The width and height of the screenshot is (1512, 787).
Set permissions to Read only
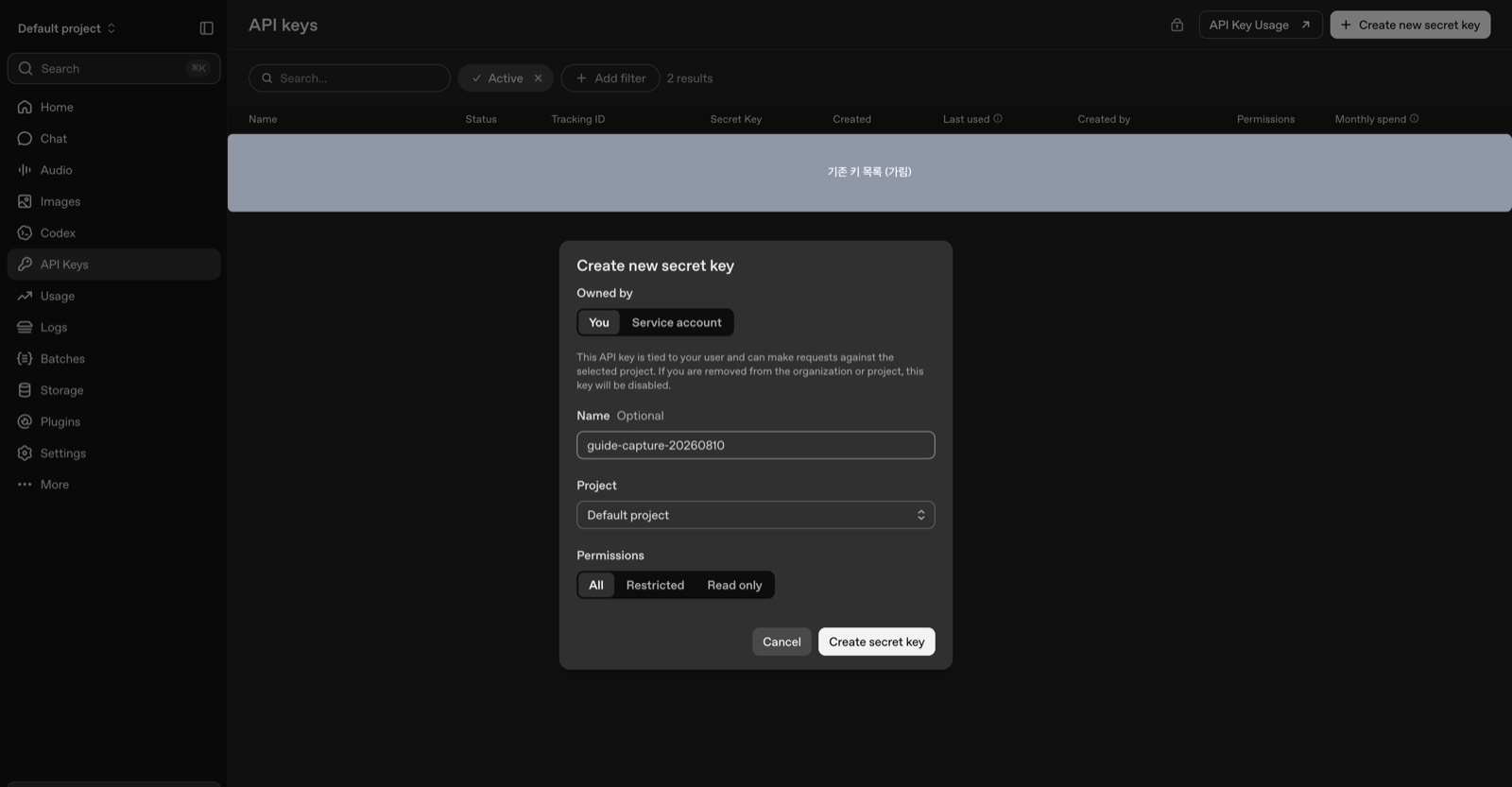(x=734, y=585)
